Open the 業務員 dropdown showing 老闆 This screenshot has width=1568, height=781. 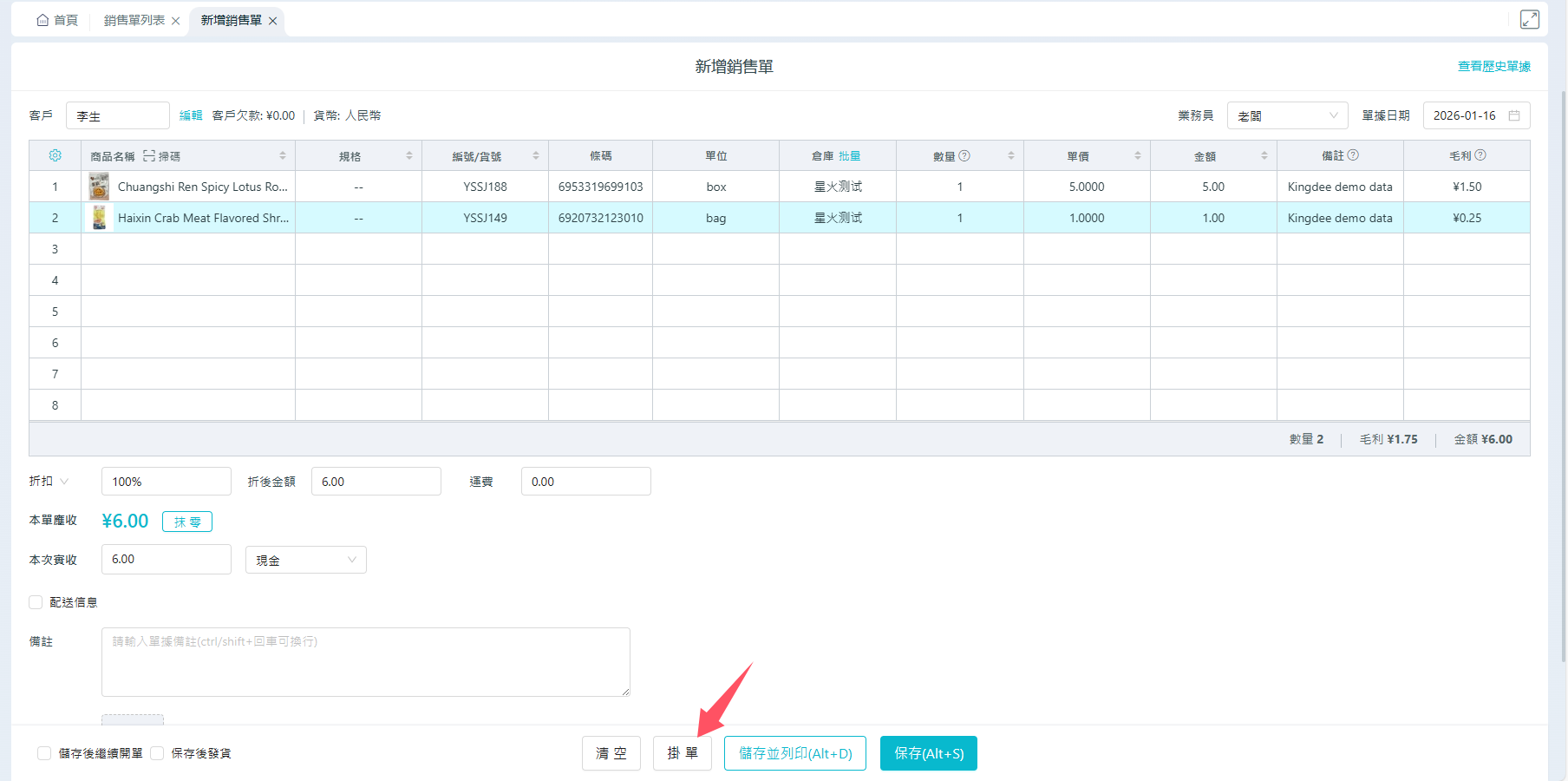pyautogui.click(x=1287, y=115)
